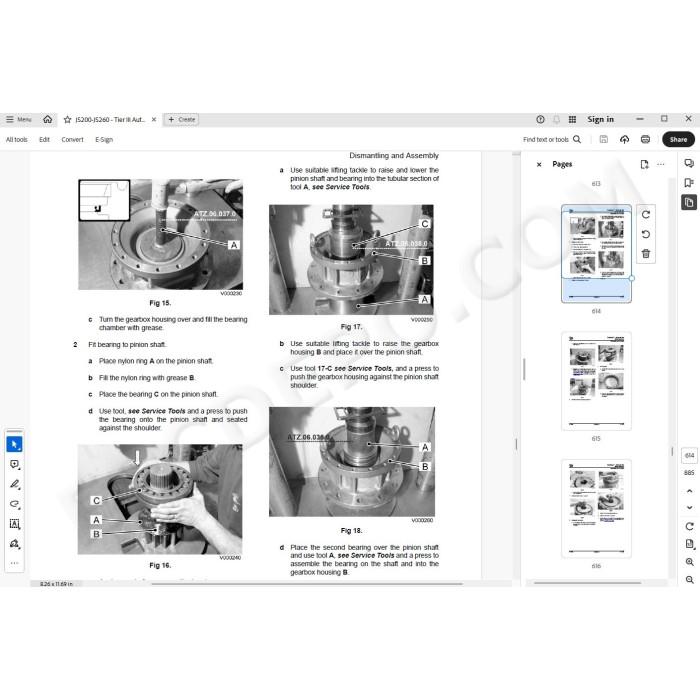Star the JS200-JS260 document tab
700x700 pixels.
click(x=67, y=120)
